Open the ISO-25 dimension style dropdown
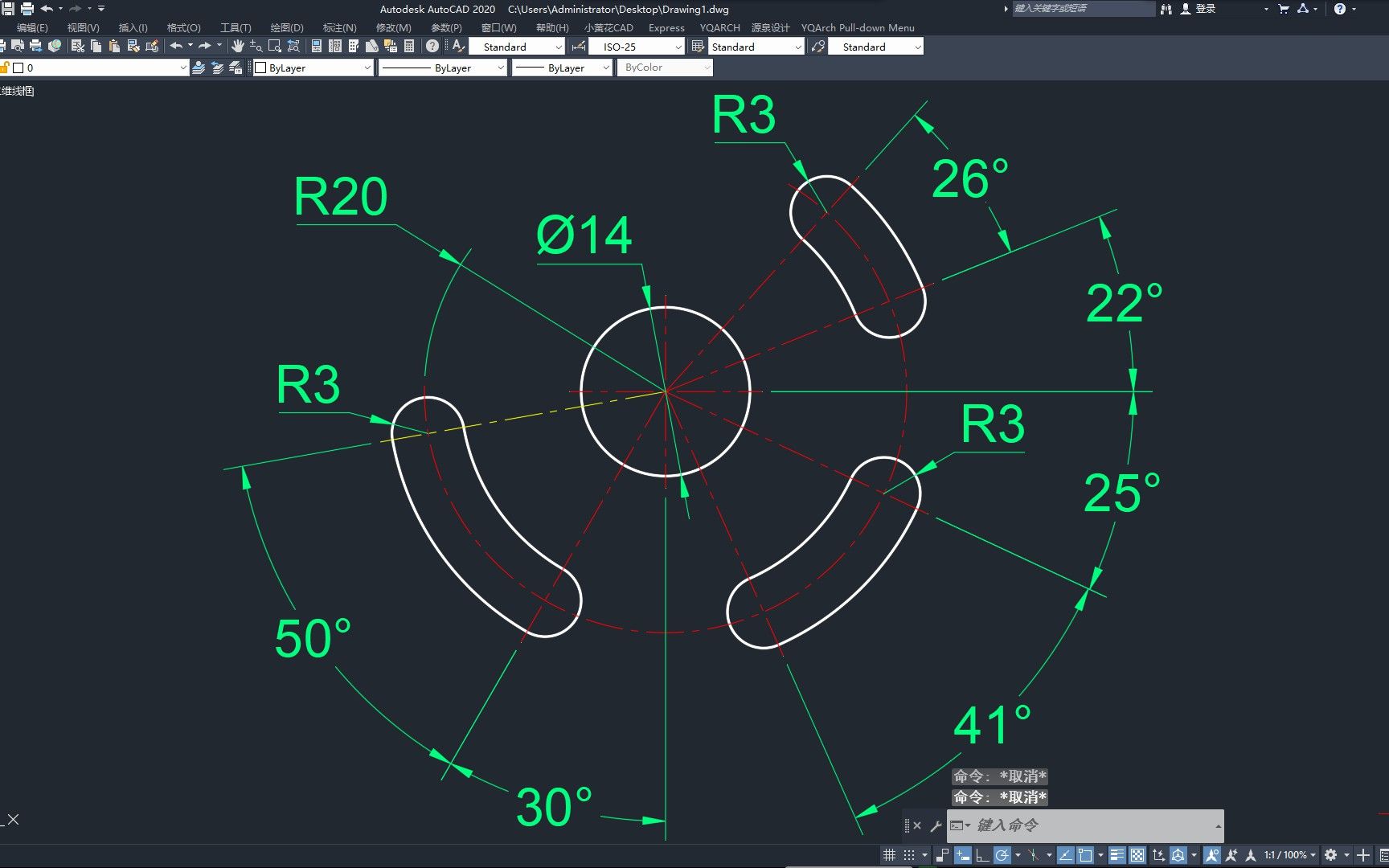The width and height of the screenshot is (1389, 868). click(x=637, y=47)
